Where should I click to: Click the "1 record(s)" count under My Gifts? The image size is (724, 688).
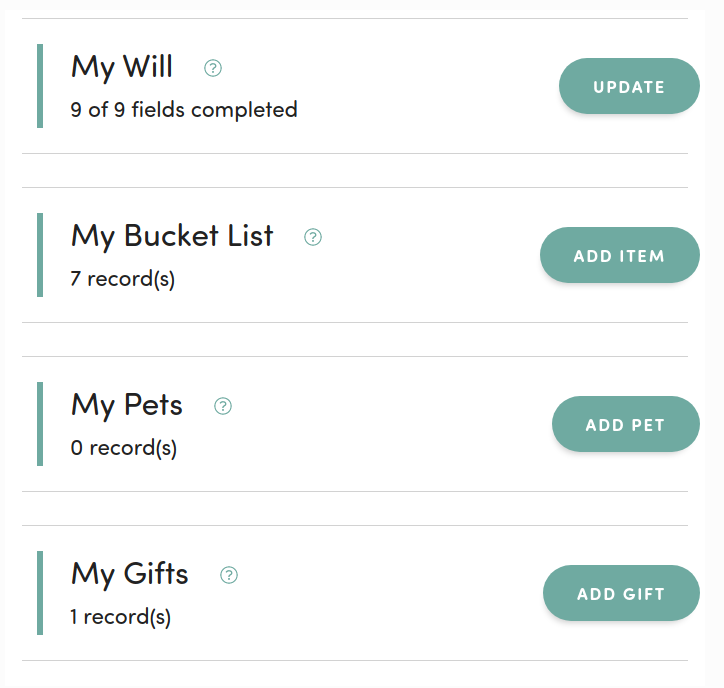[121, 617]
